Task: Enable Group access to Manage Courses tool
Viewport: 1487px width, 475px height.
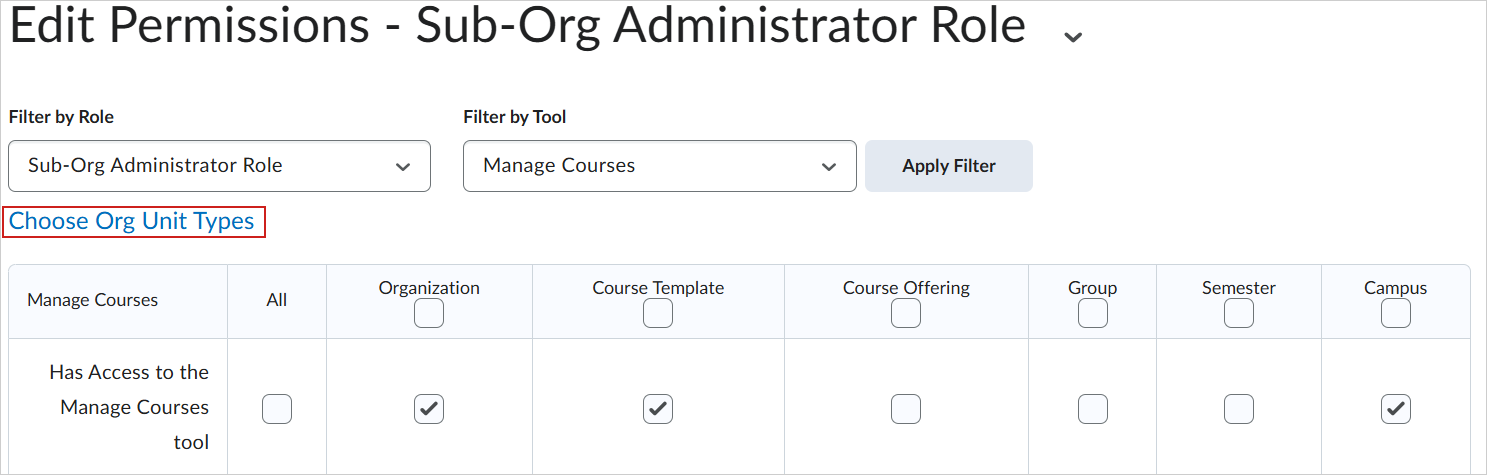Action: click(1092, 408)
